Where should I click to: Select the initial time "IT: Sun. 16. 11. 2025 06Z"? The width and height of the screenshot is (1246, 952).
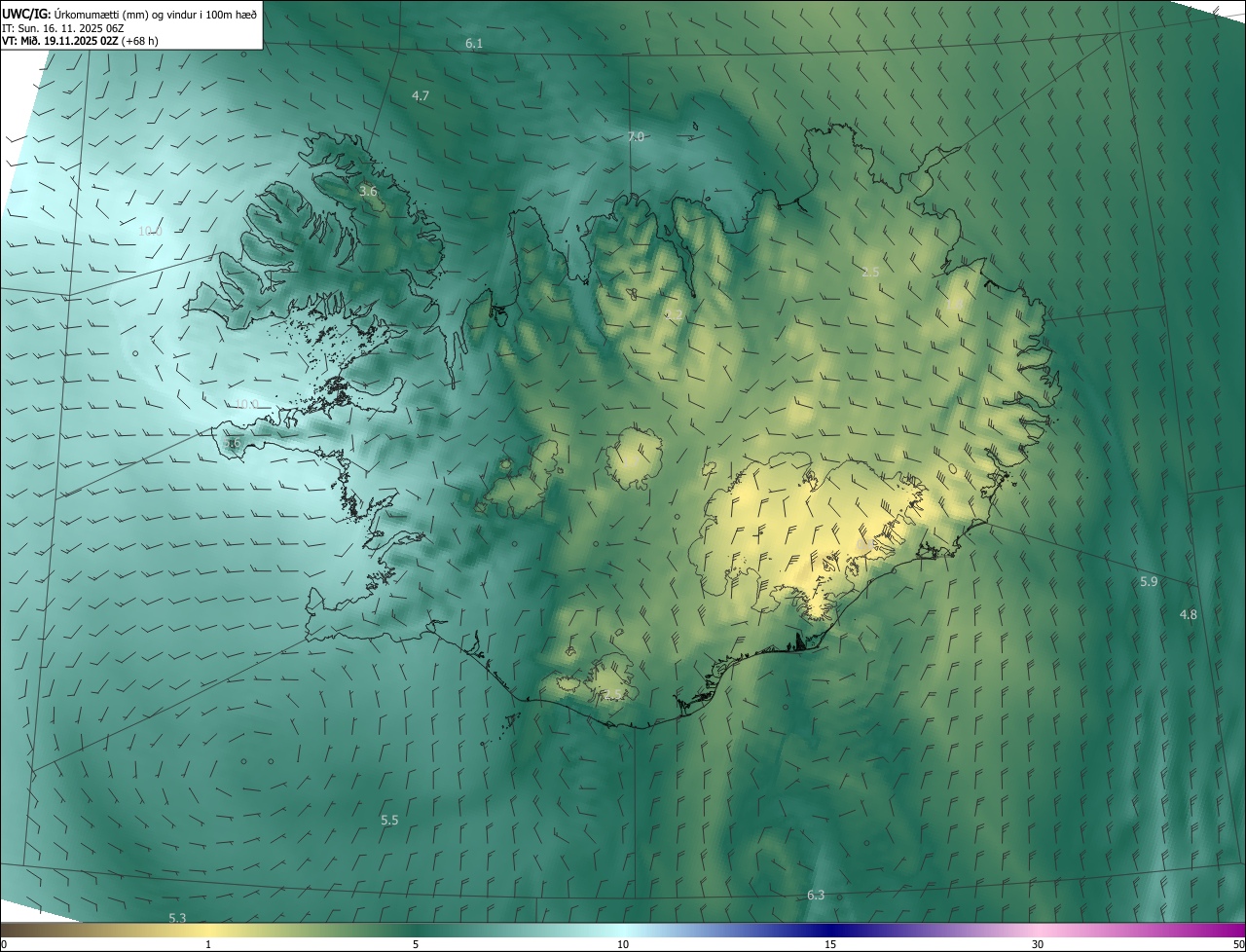tap(62, 27)
